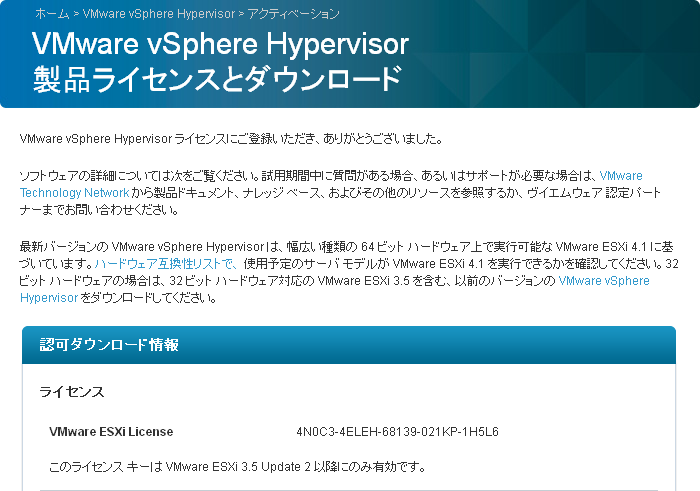Image resolution: width=700 pixels, height=491 pixels.
Task: Click the 認可ダウンロード情報 section header
Action: point(109,345)
